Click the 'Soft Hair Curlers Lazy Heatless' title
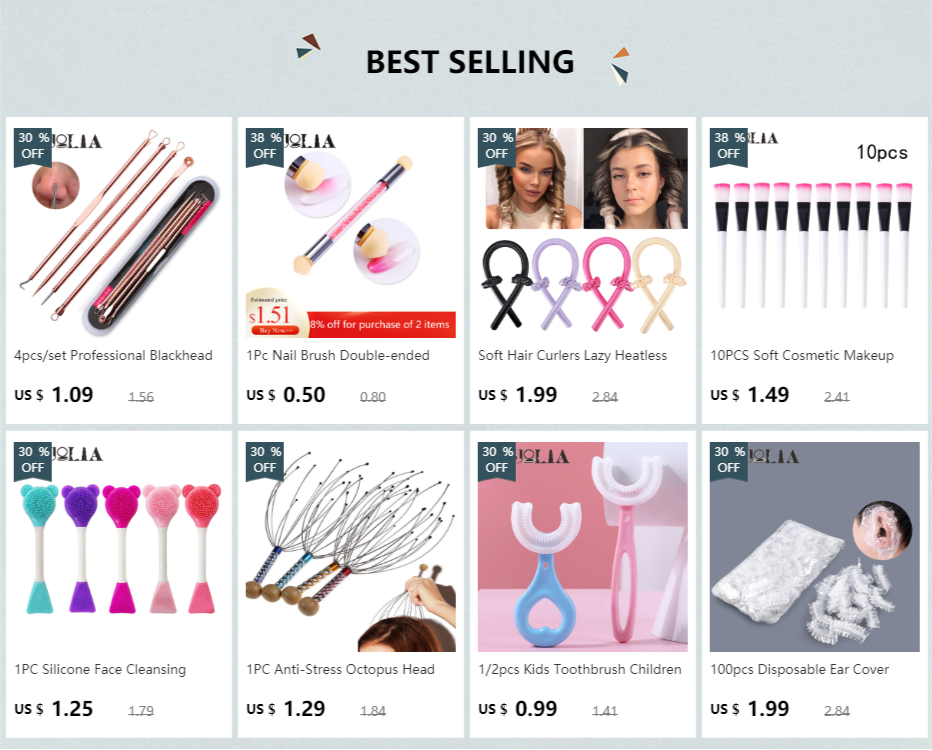This screenshot has width=932, height=750. point(572,355)
